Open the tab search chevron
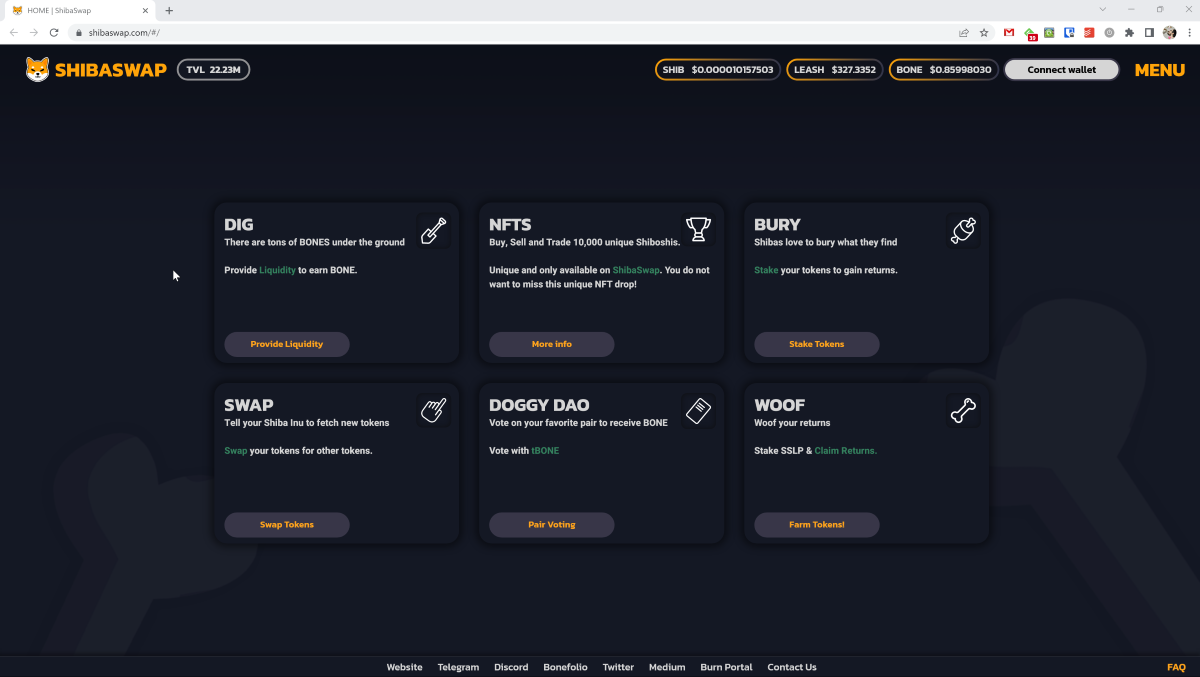 [1103, 9]
